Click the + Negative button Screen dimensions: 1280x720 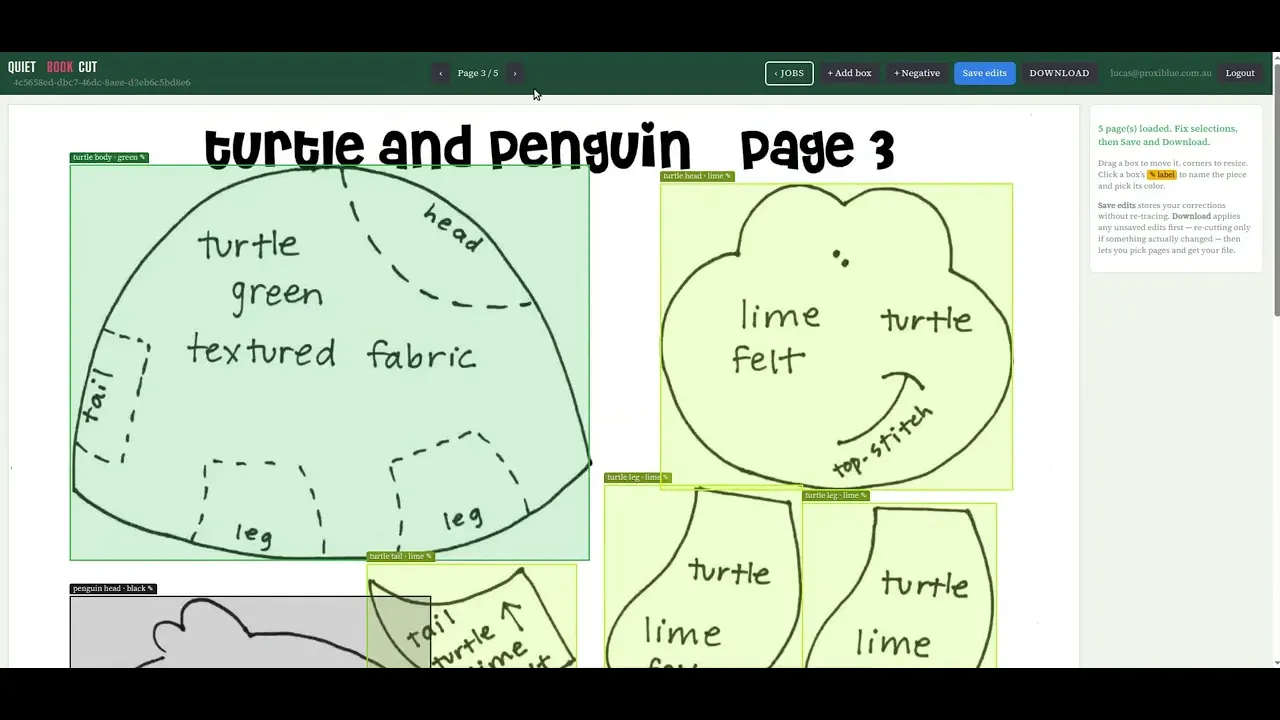coord(917,73)
